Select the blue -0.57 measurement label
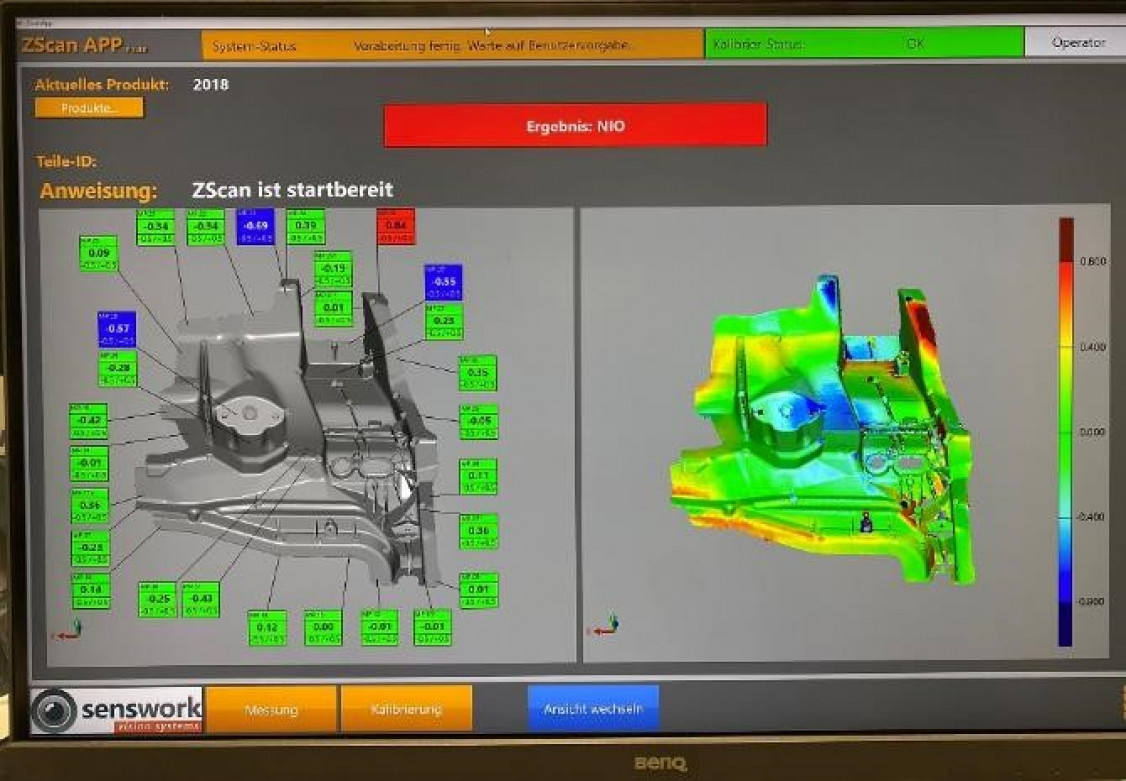Screen dimensions: 1126x781 coord(116,329)
